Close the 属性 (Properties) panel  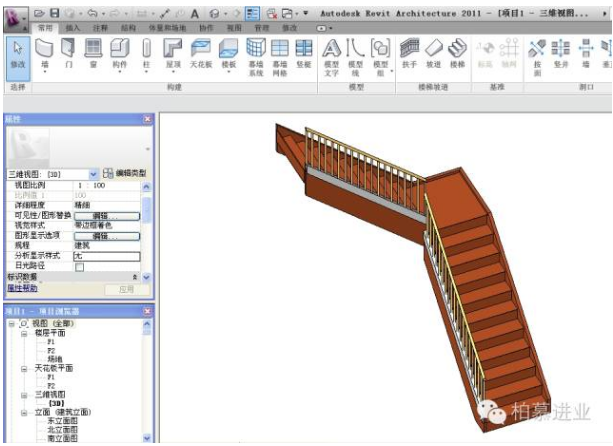pos(147,119)
